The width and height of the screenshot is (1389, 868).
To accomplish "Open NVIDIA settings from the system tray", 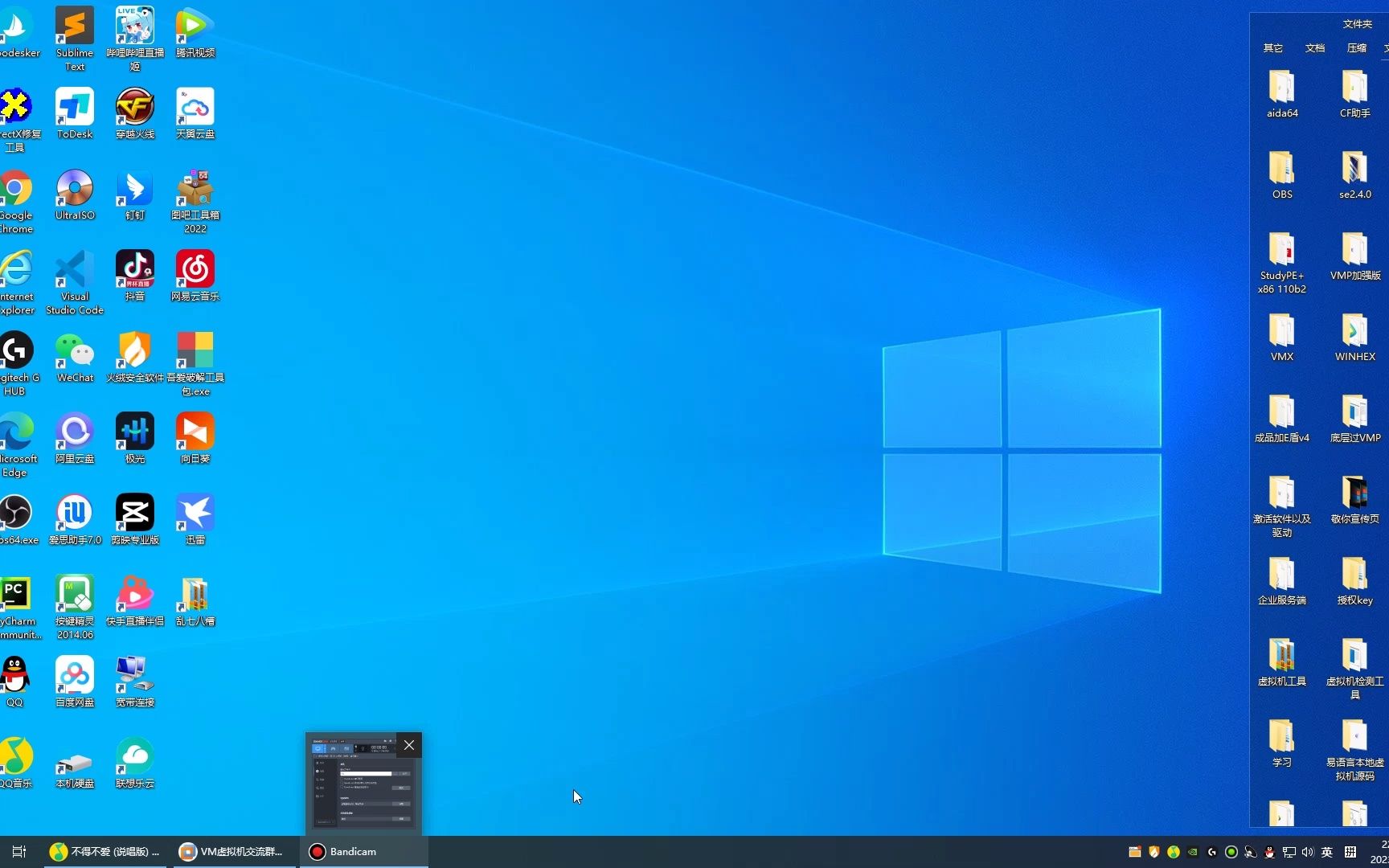I will 1192,852.
